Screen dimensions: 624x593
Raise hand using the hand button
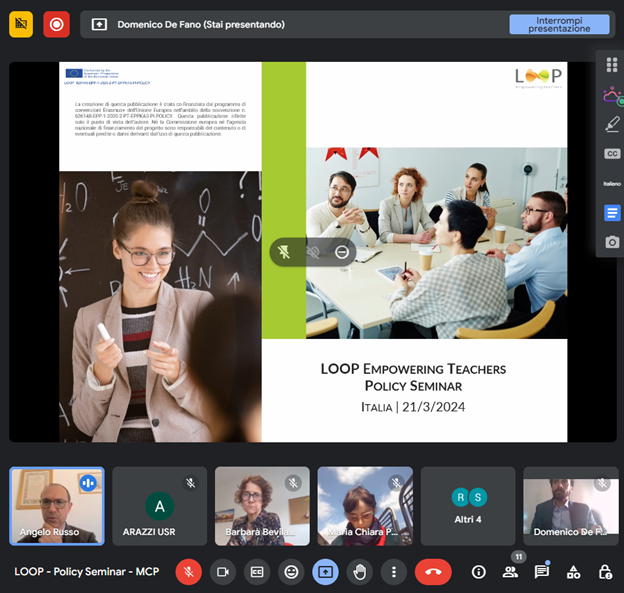tap(360, 572)
